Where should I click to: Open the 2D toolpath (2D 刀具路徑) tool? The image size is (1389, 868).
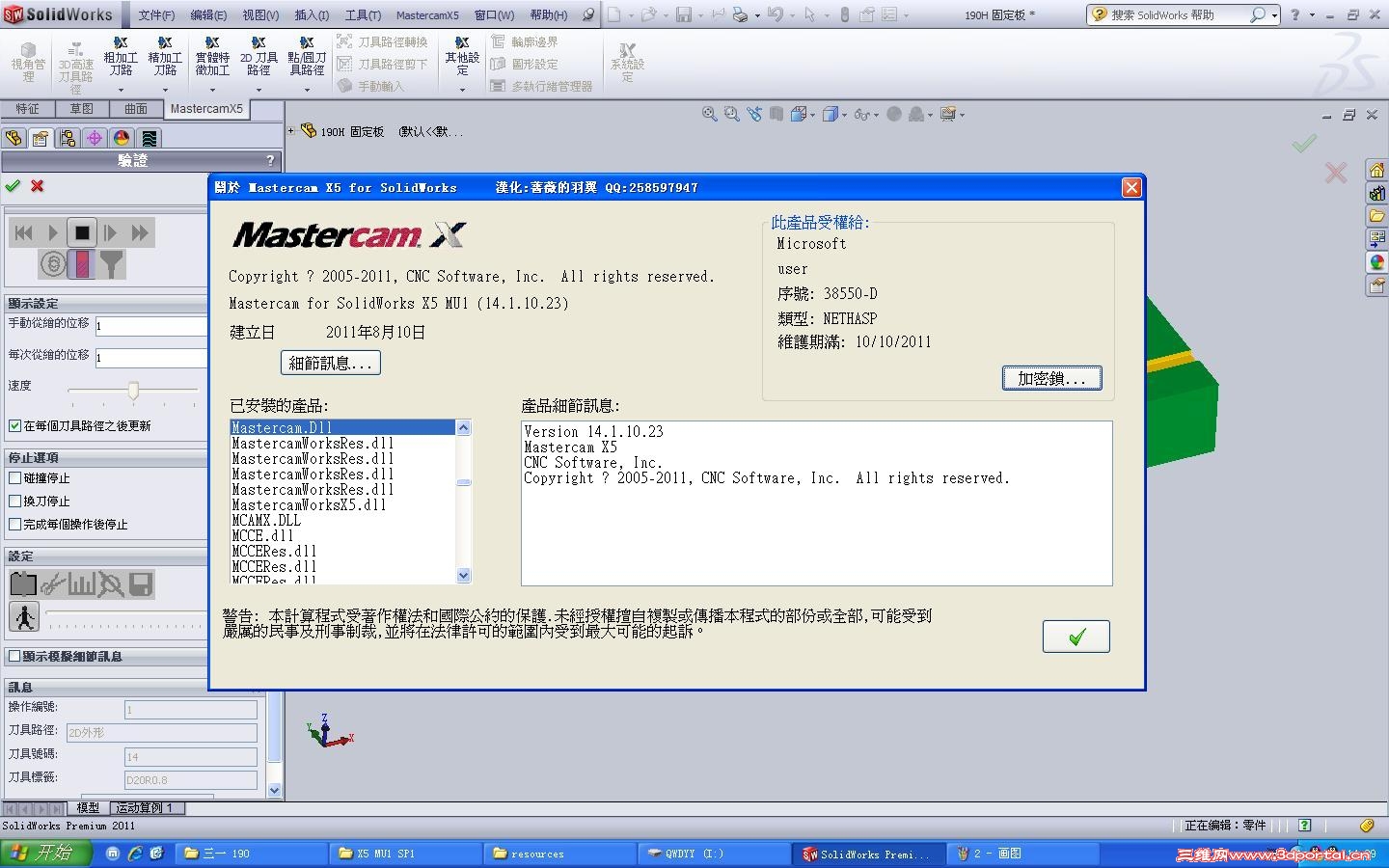click(259, 57)
